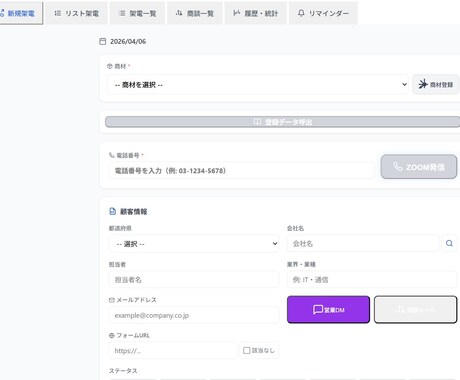
Task: Click the grey 登録データ呼出 bar button
Action: pos(282,122)
